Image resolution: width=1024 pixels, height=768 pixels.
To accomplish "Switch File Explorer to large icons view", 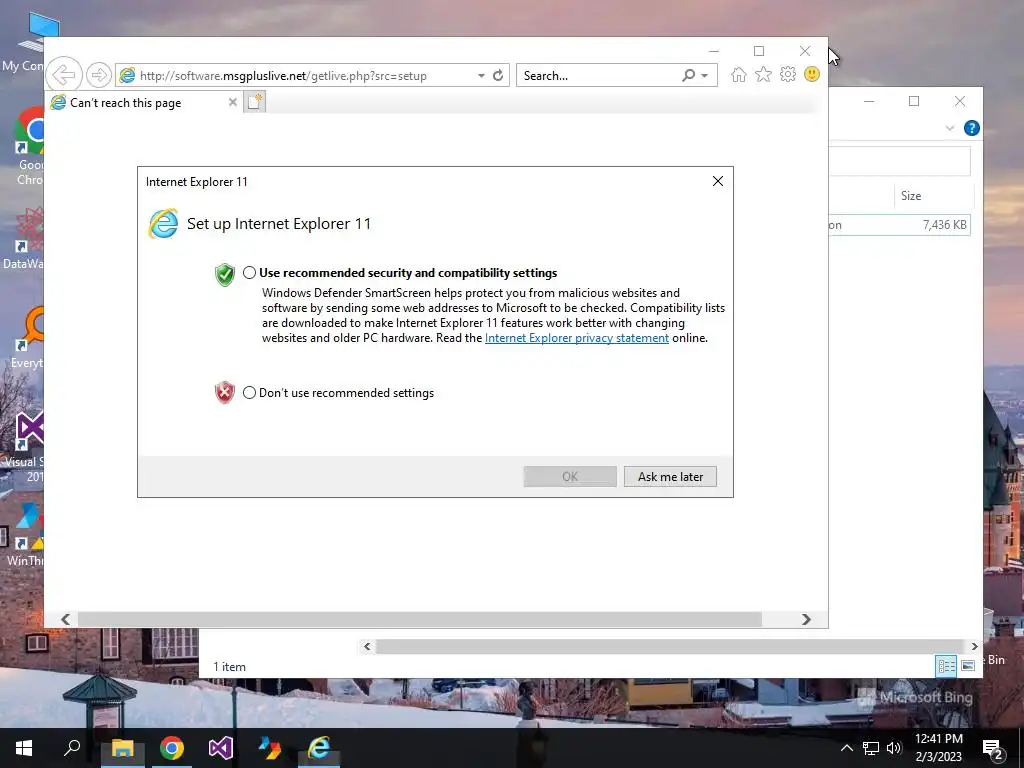I will (x=968, y=665).
